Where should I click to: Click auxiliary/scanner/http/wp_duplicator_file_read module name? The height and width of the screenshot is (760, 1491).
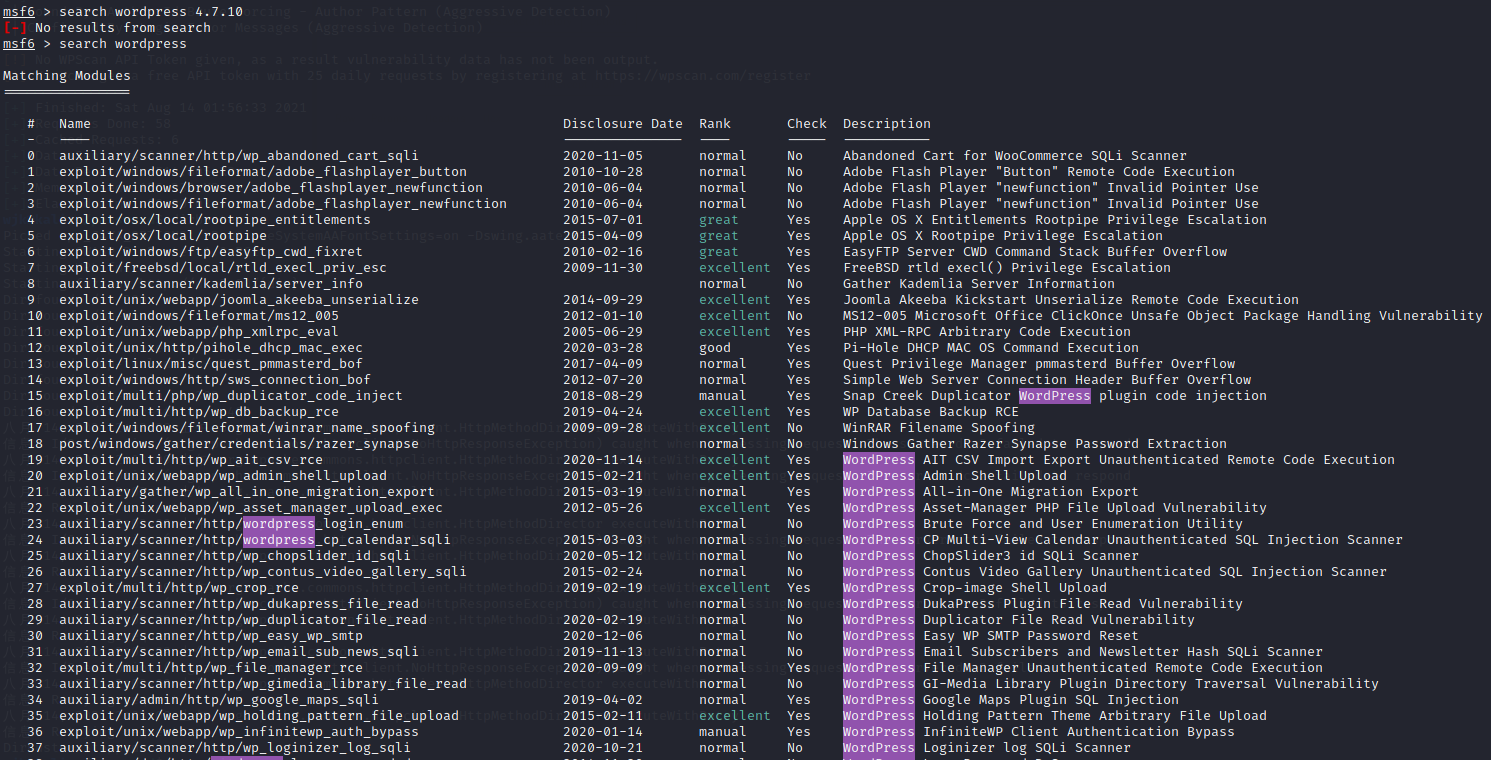click(243, 620)
